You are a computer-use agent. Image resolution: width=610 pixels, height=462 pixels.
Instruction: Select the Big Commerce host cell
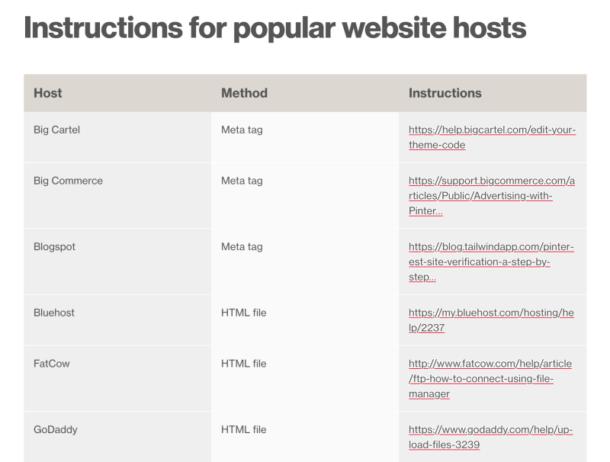(x=68, y=181)
